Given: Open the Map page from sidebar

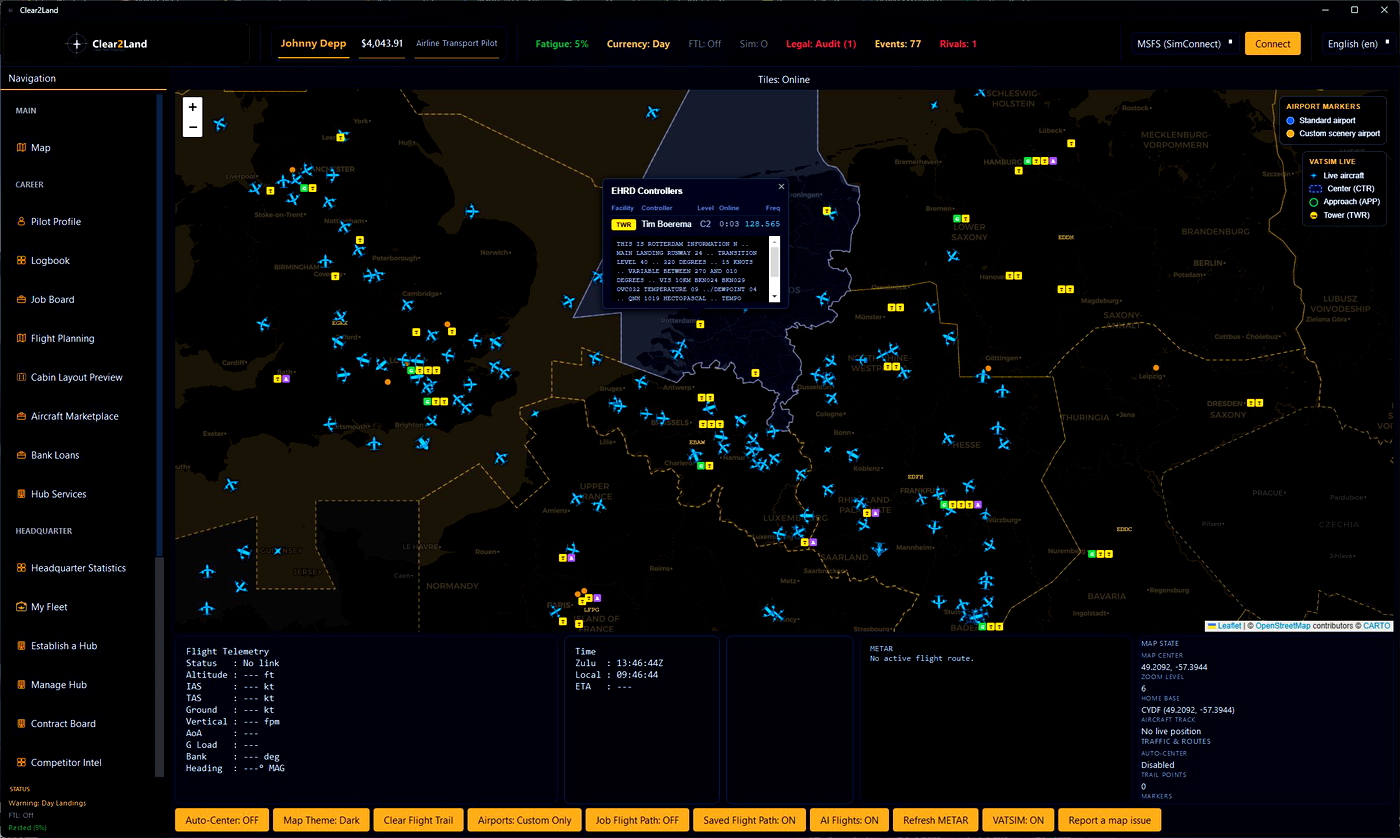Looking at the screenshot, I should (34, 148).
